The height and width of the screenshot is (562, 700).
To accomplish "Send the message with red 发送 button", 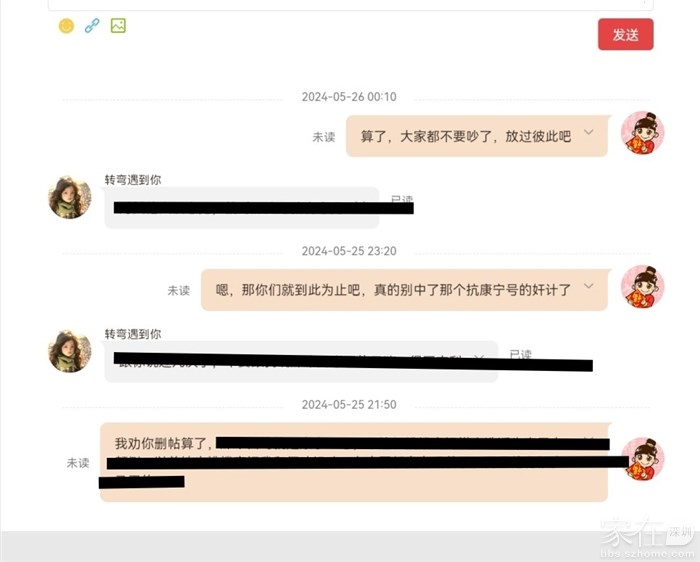I will pos(625,34).
